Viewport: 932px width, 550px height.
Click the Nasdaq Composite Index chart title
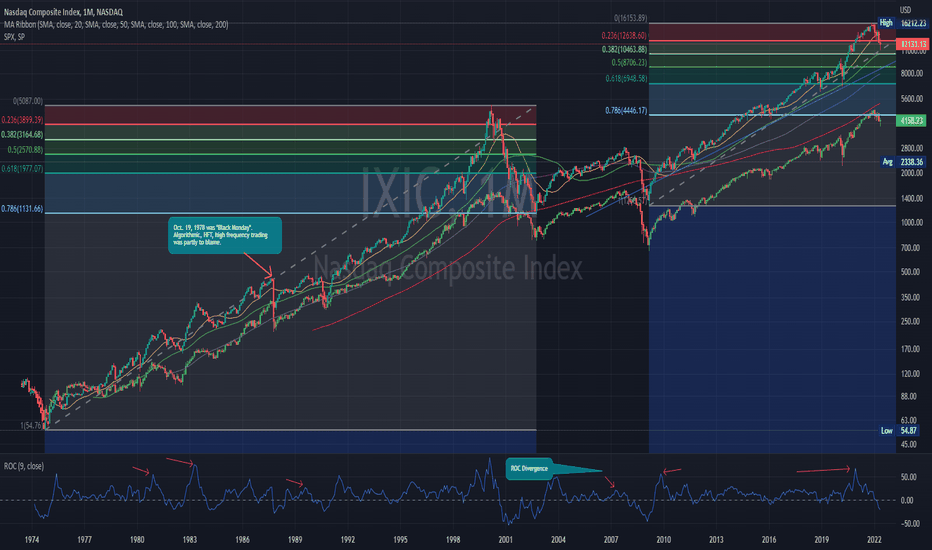63,12
